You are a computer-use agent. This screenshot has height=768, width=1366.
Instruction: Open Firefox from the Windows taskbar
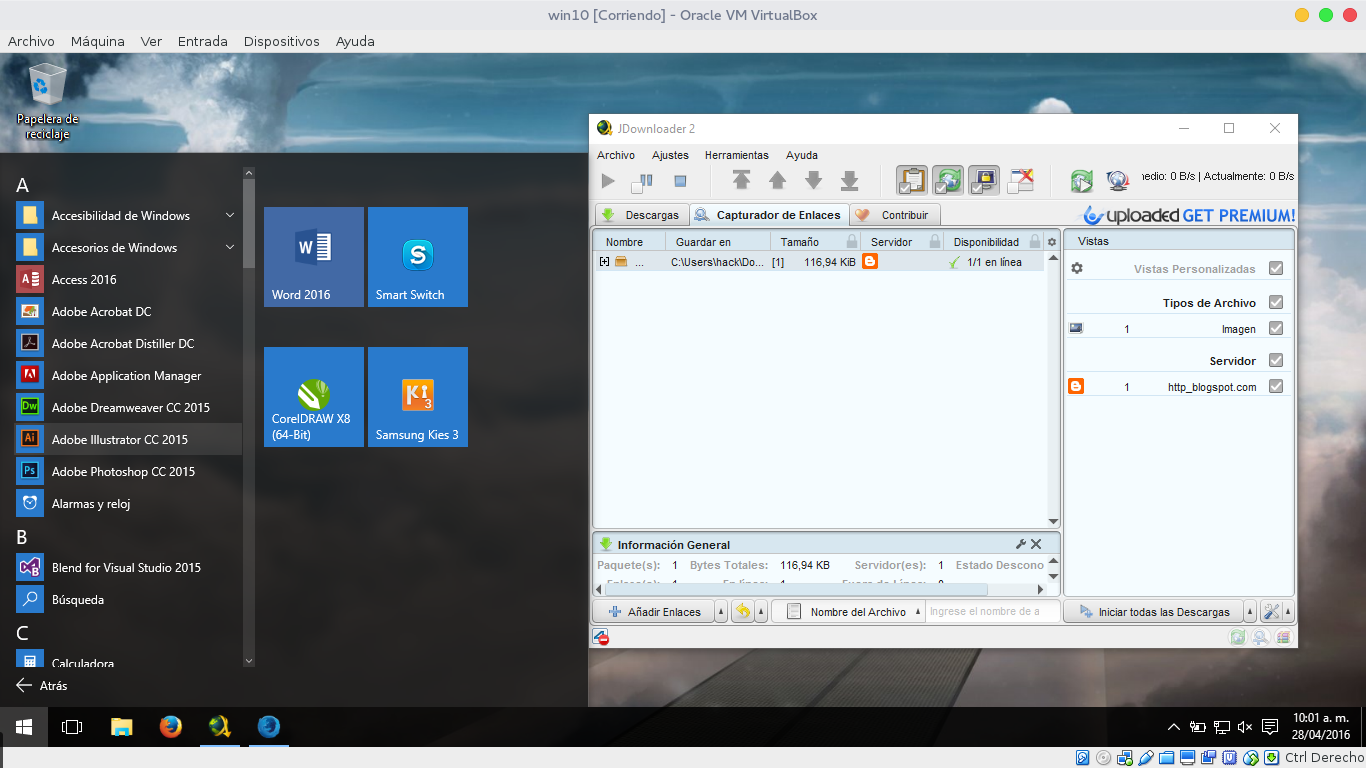point(170,727)
